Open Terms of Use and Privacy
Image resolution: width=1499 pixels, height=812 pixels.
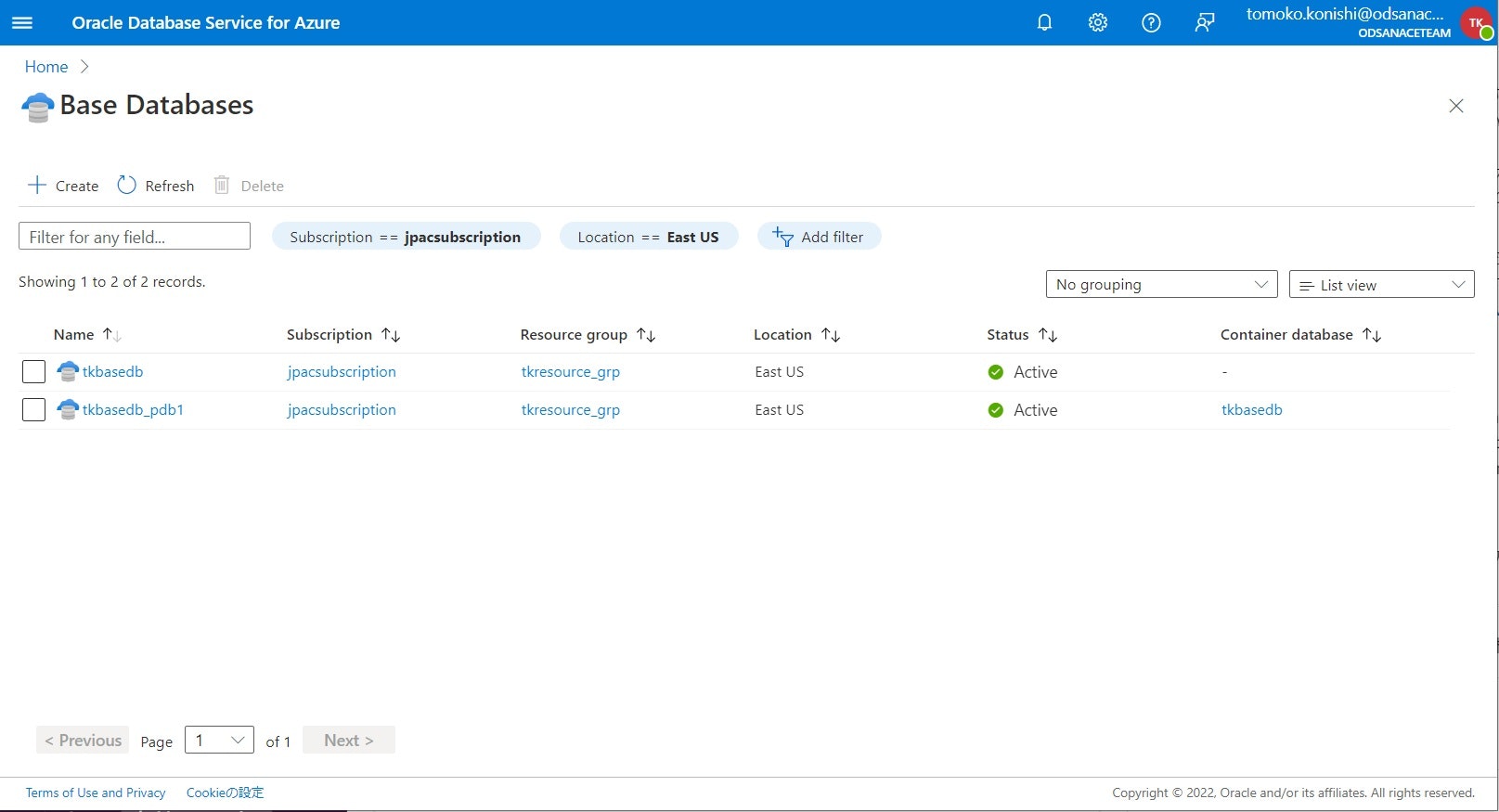(96, 793)
